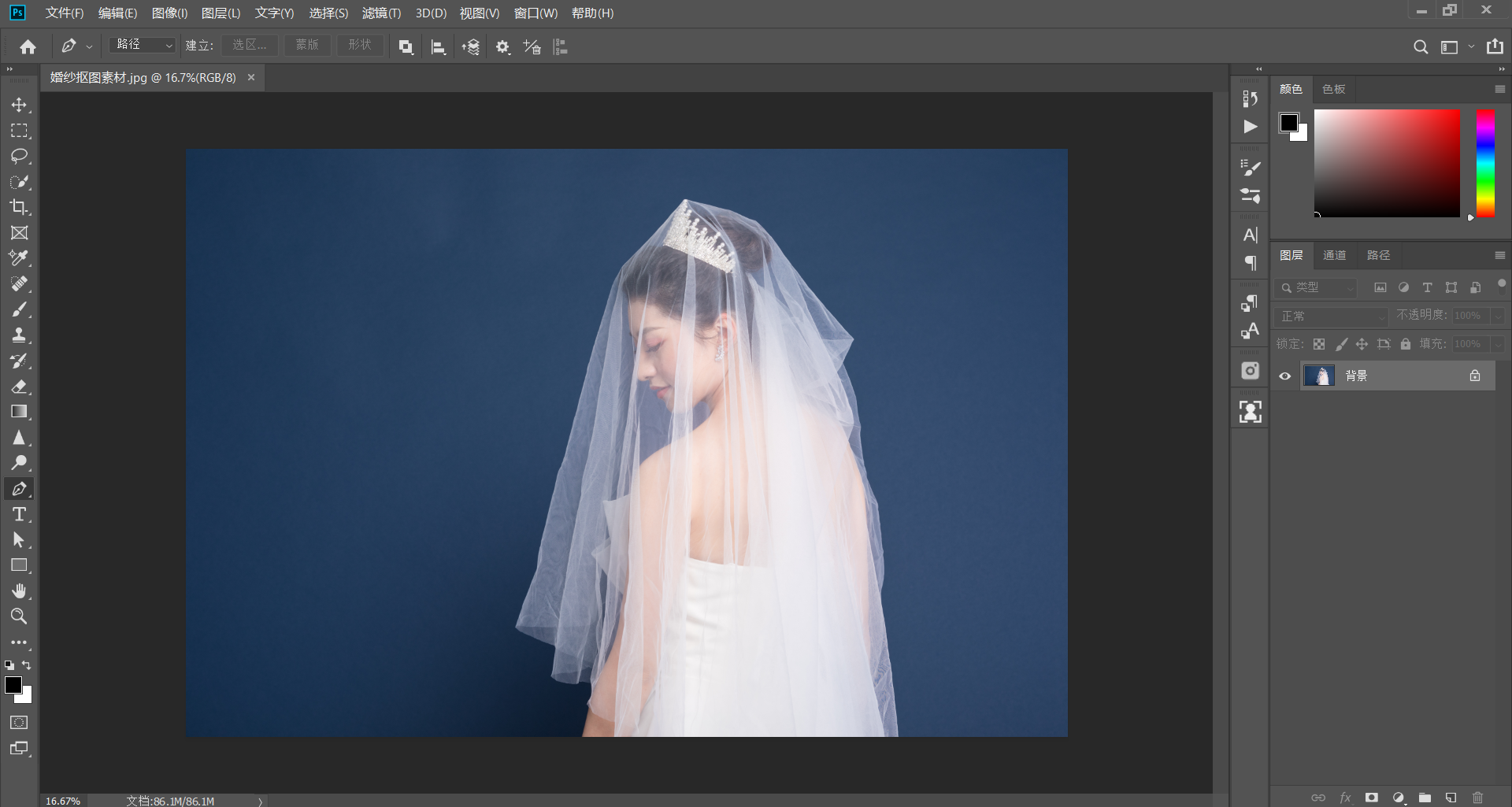Click the rainbow hue slider
Viewport: 1512px width, 807px height.
click(x=1485, y=163)
